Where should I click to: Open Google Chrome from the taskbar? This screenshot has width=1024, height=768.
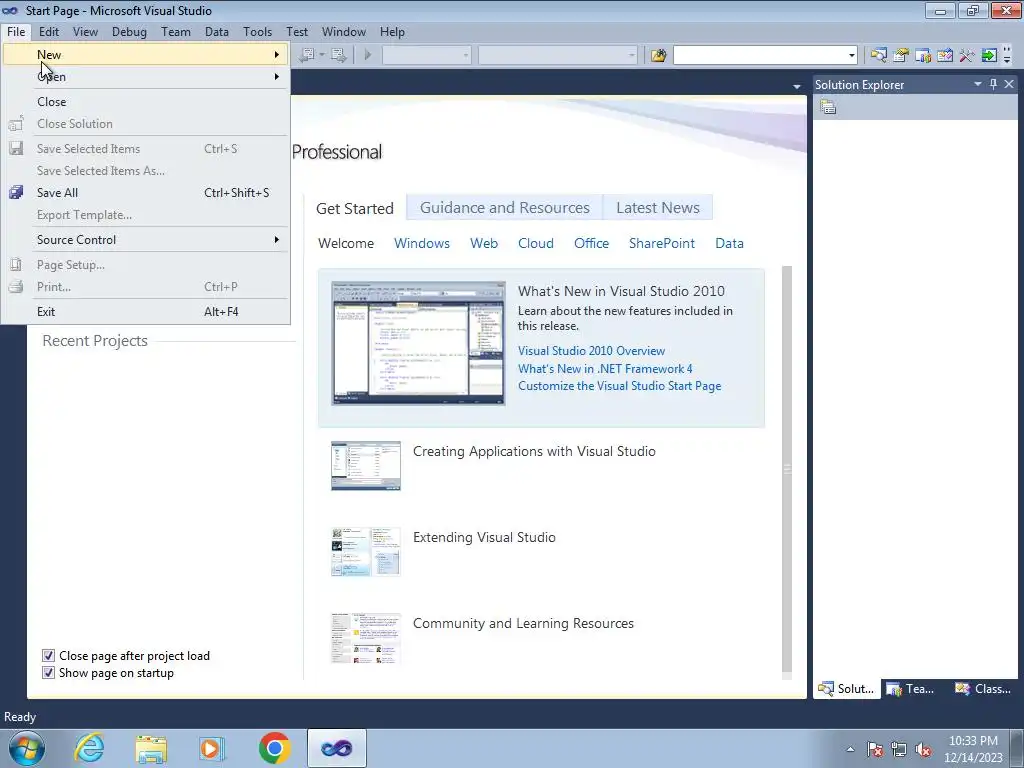pyautogui.click(x=274, y=748)
